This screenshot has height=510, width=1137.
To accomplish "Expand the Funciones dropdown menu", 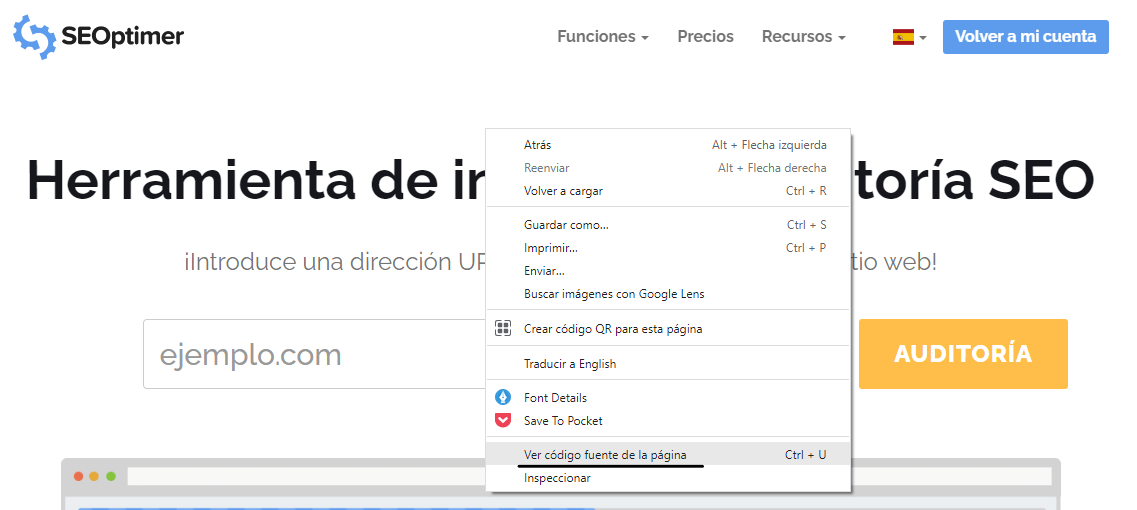I will tap(602, 37).
